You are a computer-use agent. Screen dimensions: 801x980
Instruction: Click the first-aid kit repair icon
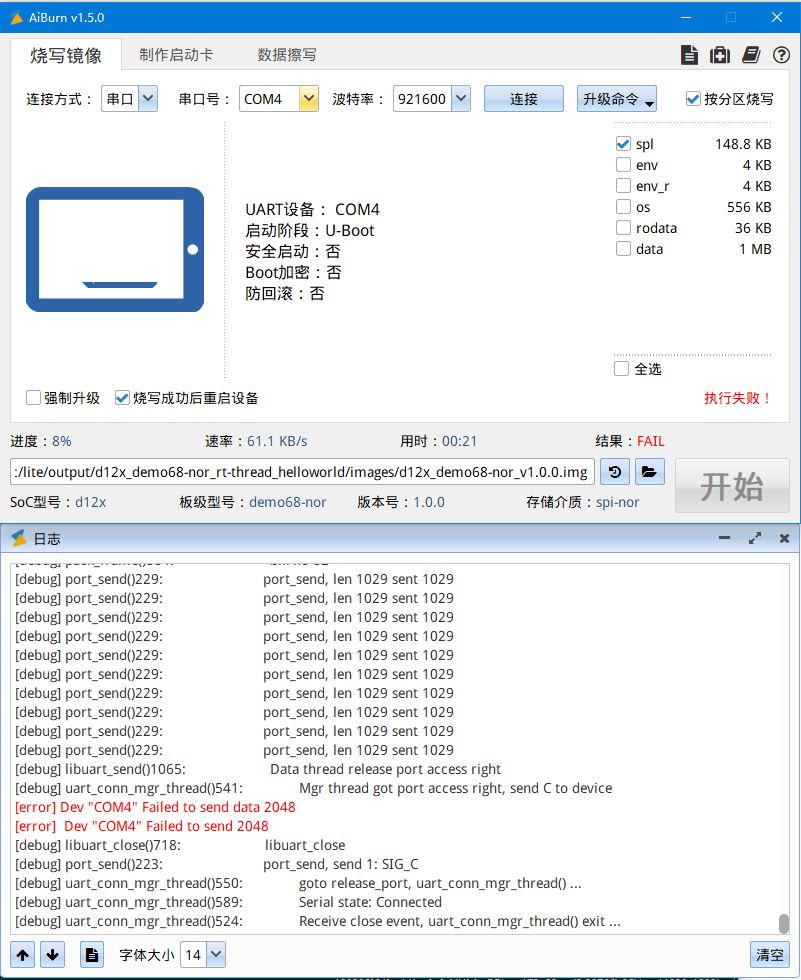pyautogui.click(x=719, y=55)
